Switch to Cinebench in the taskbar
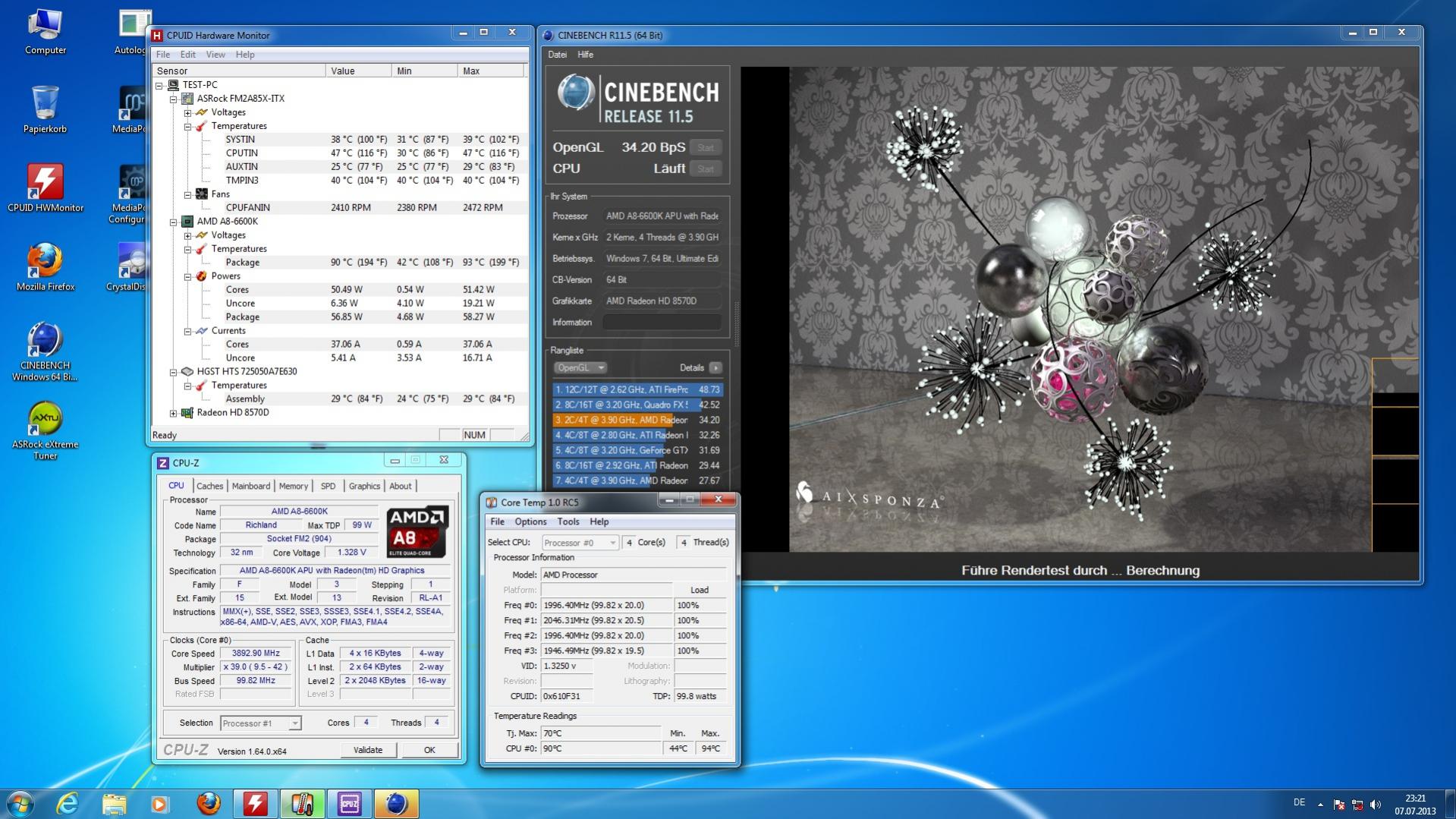This screenshot has height=819, width=1456. (396, 804)
